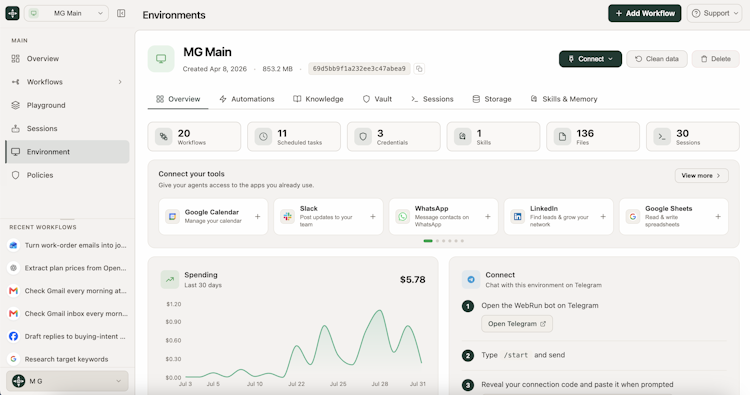Switch to the Skills & Memory tab
The image size is (750, 395).
tap(563, 99)
